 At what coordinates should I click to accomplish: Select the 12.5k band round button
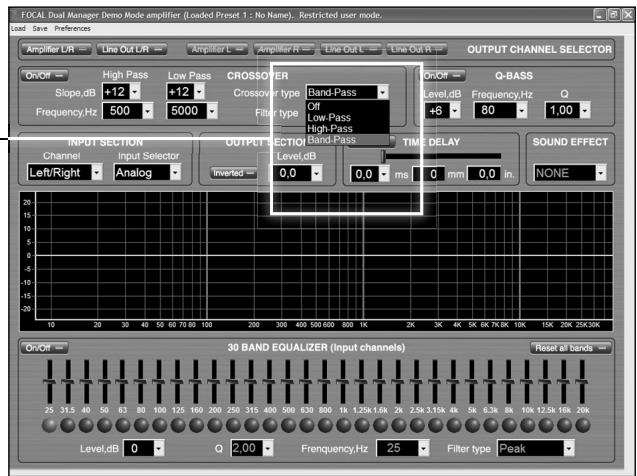click(x=546, y=425)
